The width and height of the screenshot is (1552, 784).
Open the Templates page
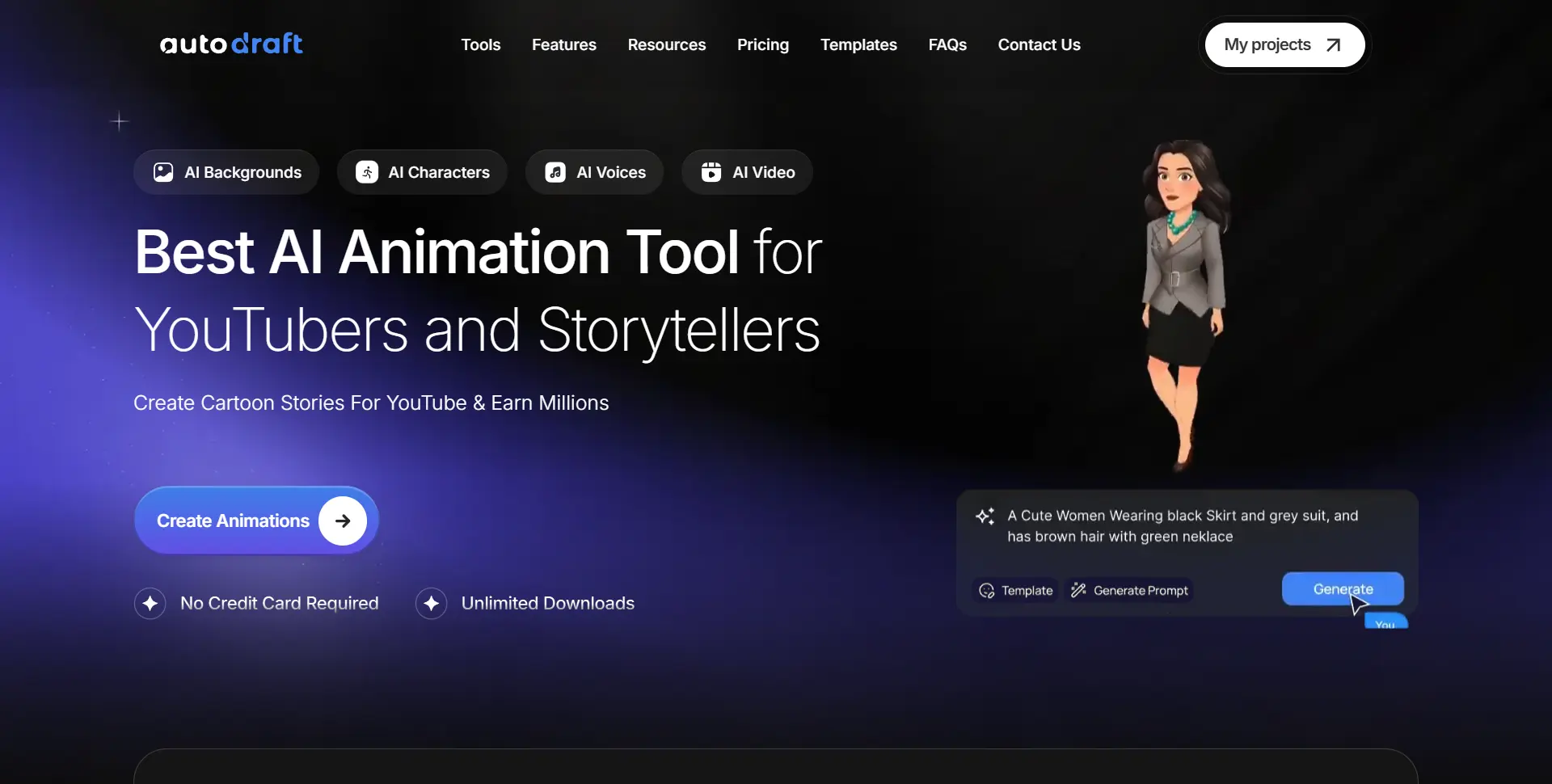[x=858, y=44]
